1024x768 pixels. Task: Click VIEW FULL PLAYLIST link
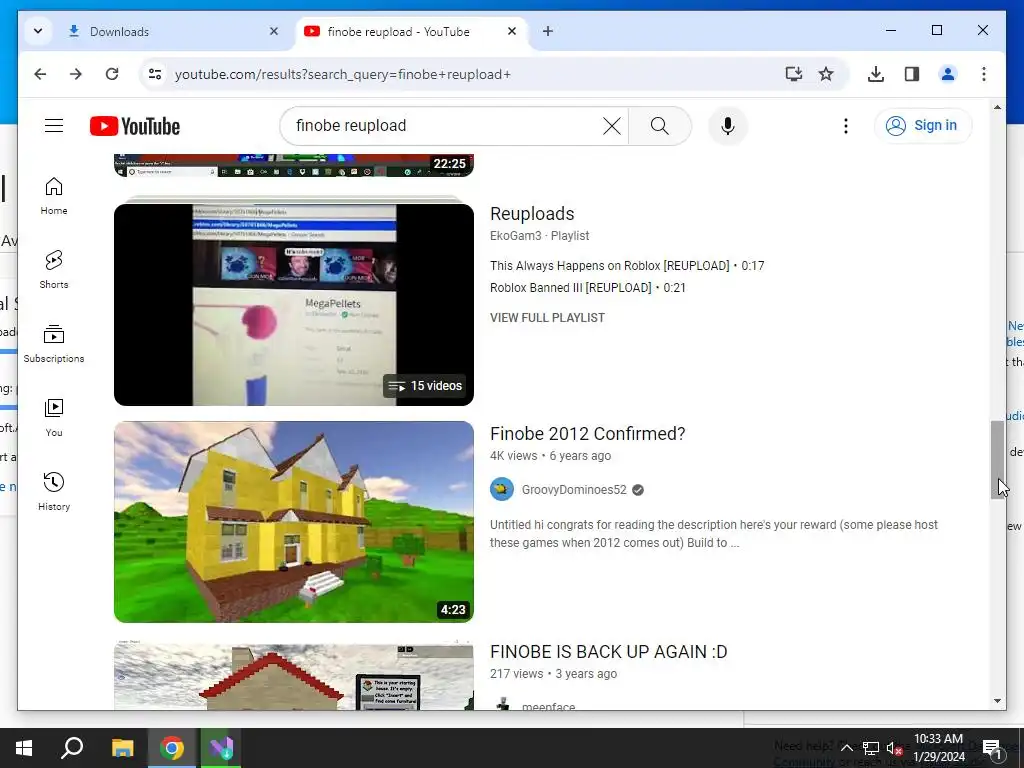[547, 318]
